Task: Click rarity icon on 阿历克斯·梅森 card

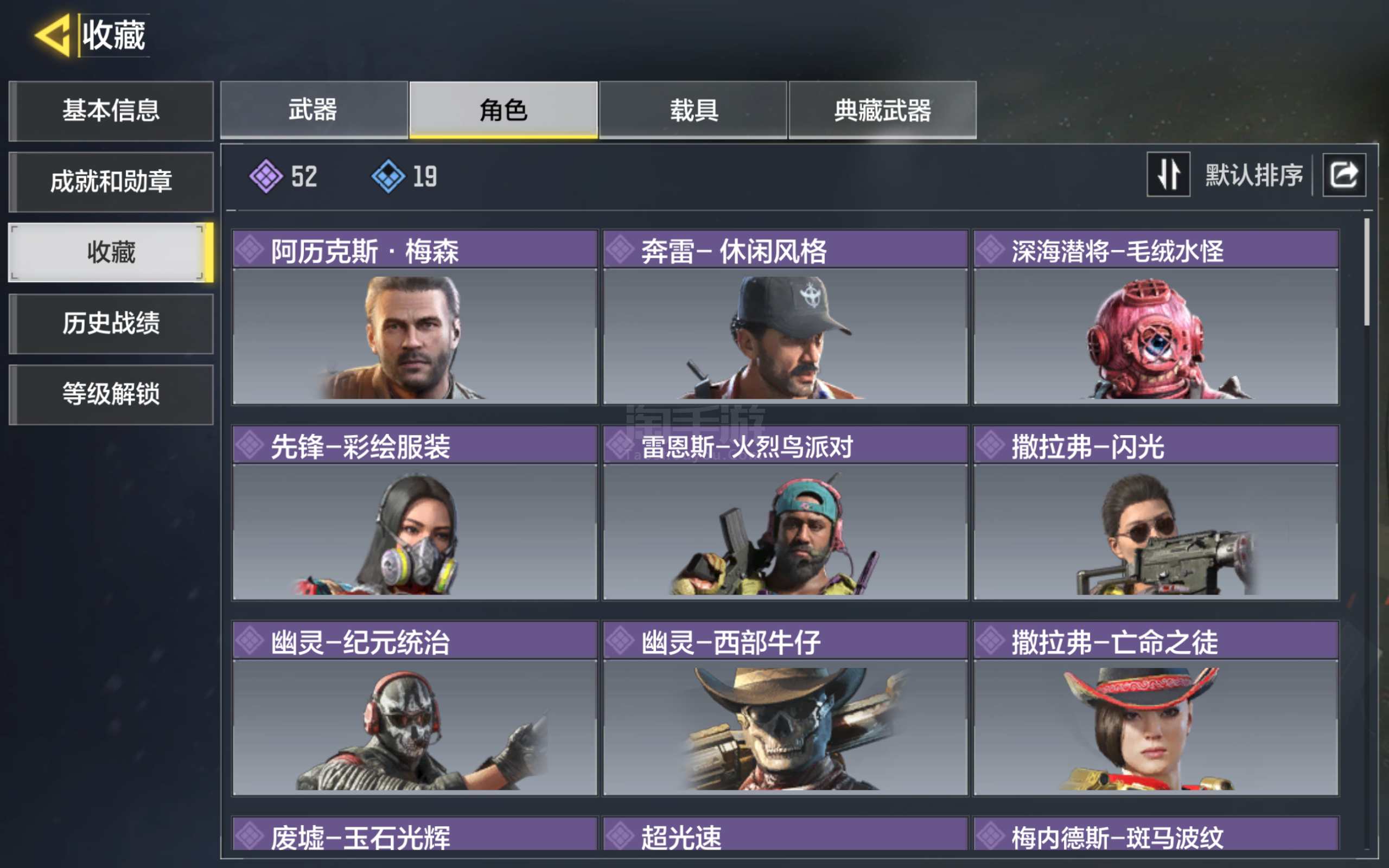Action: 250,250
